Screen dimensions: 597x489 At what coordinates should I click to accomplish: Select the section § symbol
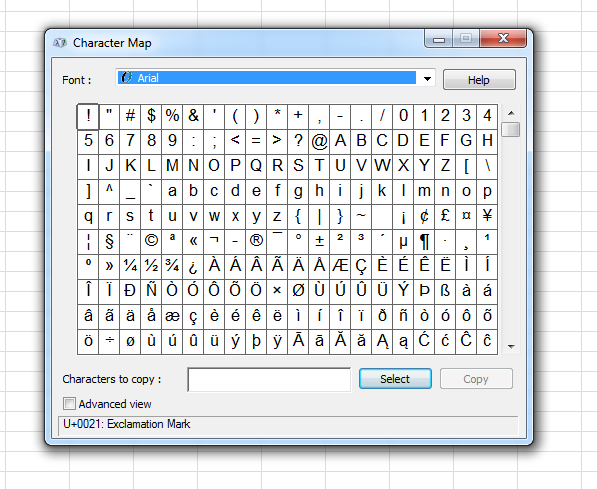[109, 241]
